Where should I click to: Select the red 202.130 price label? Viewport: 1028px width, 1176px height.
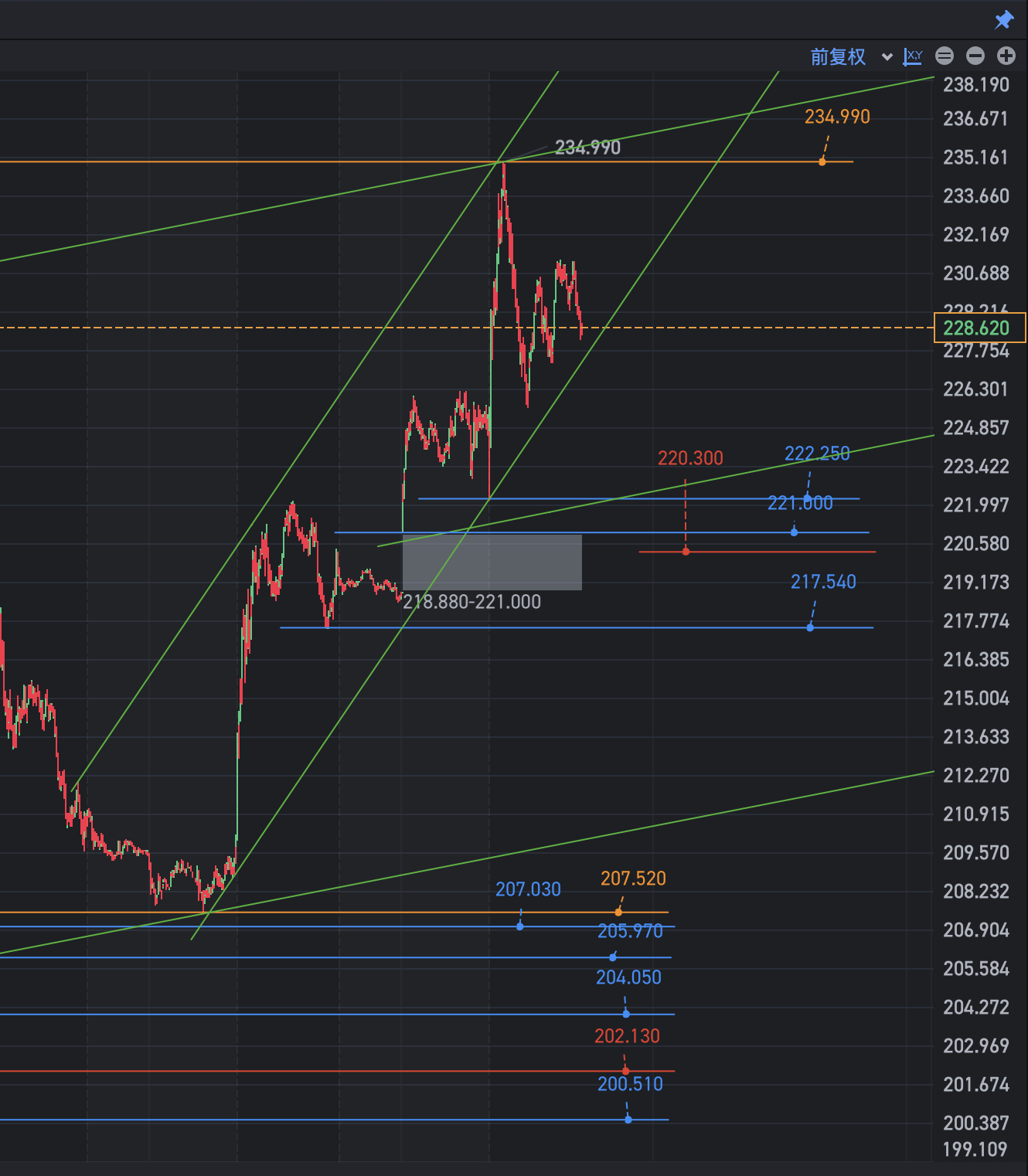(x=627, y=1036)
